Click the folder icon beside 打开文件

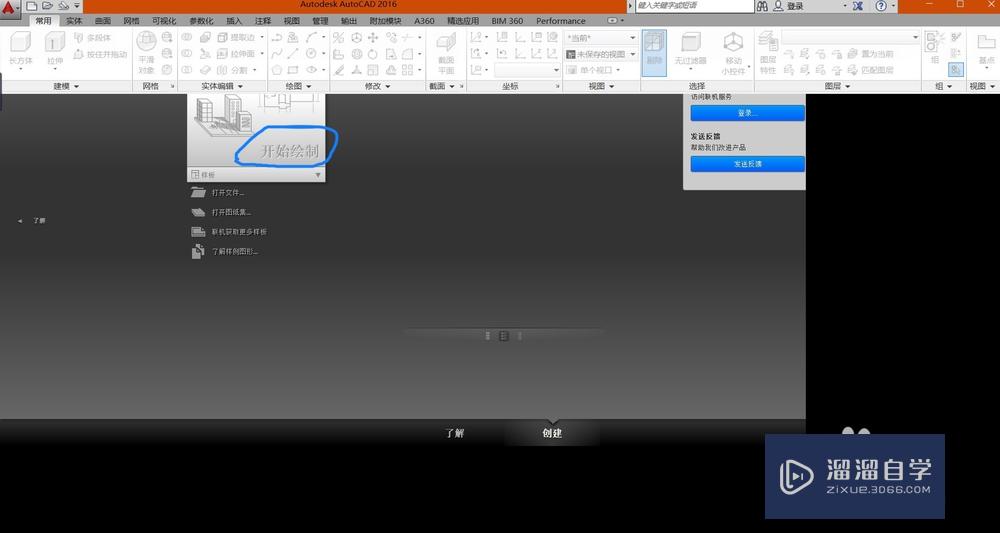[198, 192]
